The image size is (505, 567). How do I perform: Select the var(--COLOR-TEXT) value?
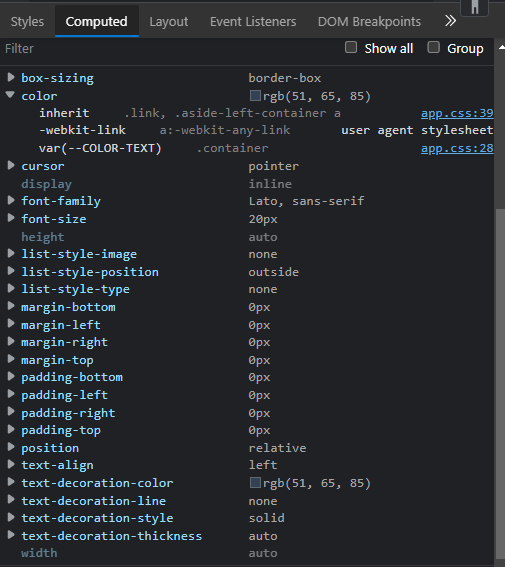pyautogui.click(x=100, y=148)
